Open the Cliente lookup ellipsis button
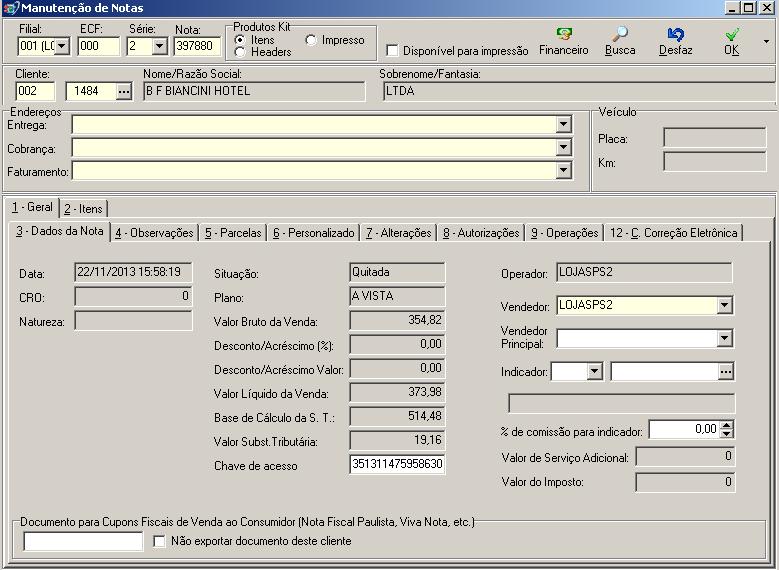 point(124,92)
